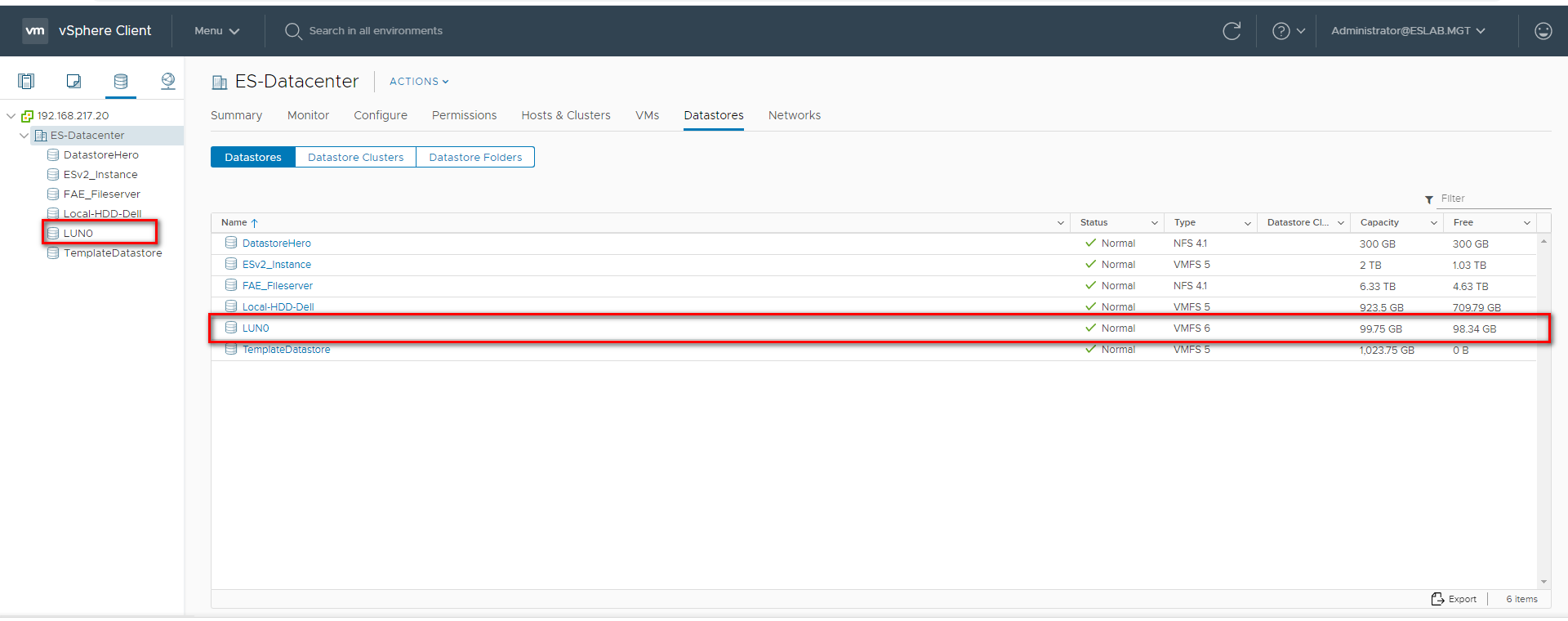Open the Networks tab

coord(794,115)
